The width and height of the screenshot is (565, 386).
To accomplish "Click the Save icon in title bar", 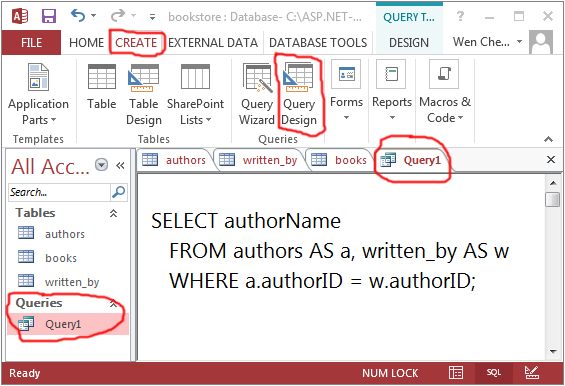I will (49, 17).
